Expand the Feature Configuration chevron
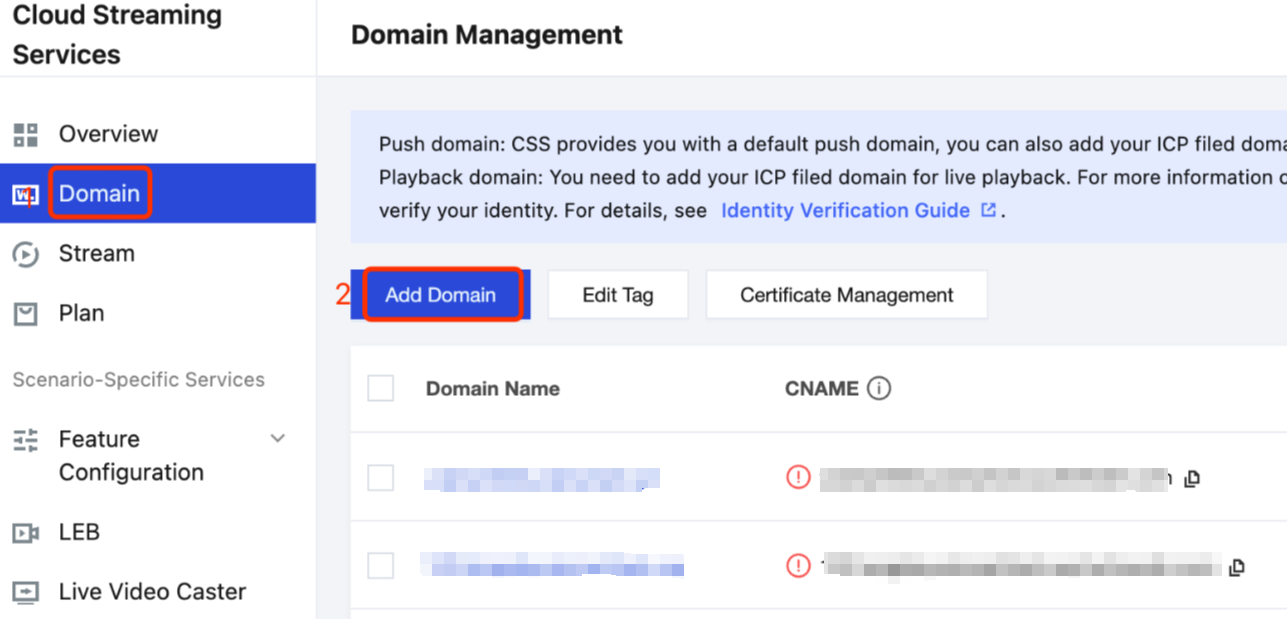 [x=278, y=439]
